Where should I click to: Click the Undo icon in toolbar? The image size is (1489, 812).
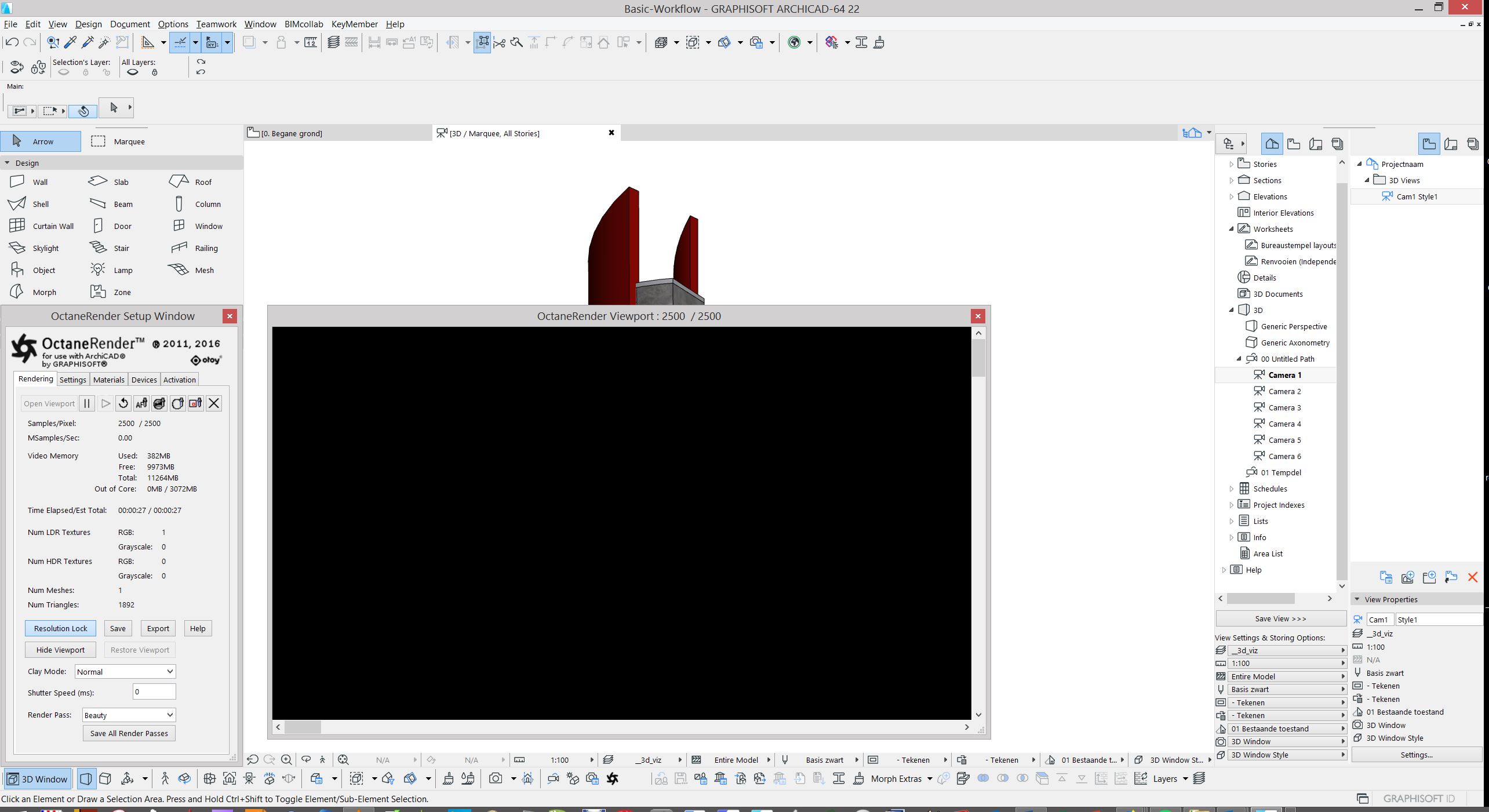click(12, 42)
